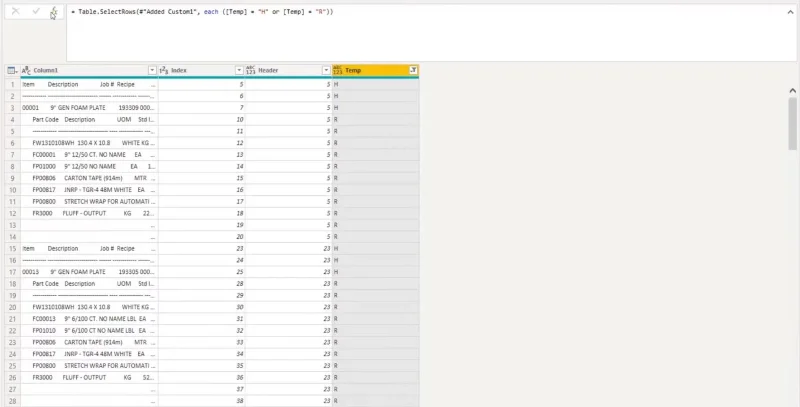Confirm the formula with the checkmark icon
The width and height of the screenshot is (800, 407).
(x=36, y=11)
